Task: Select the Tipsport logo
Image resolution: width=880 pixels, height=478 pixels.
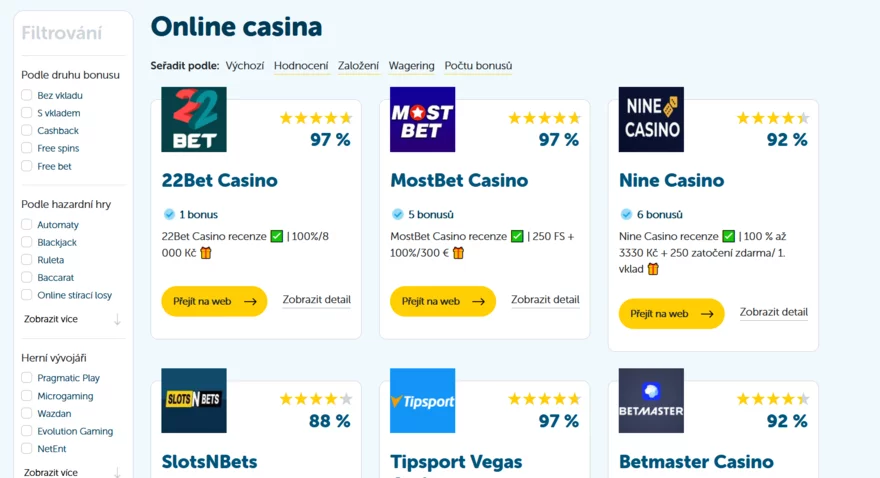Action: (422, 401)
